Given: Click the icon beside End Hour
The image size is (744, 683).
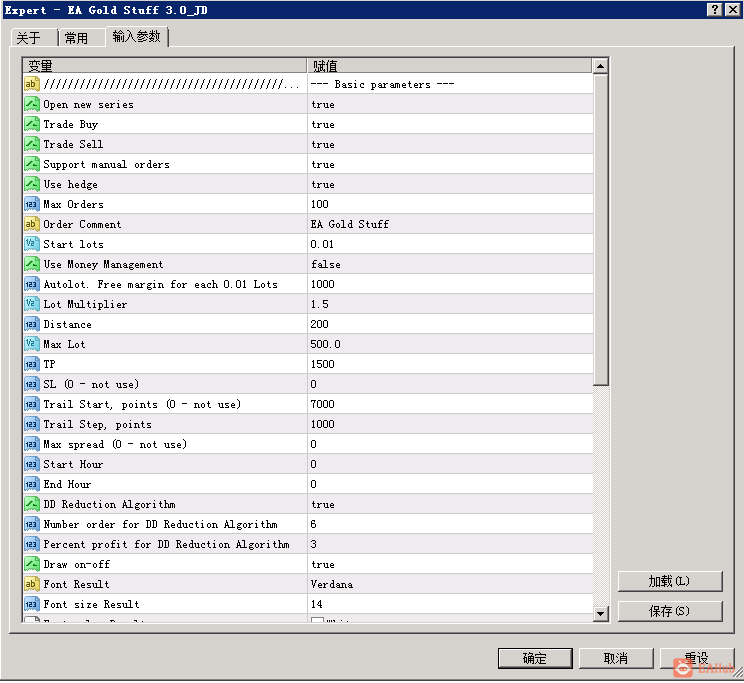Looking at the screenshot, I should pyautogui.click(x=32, y=484).
